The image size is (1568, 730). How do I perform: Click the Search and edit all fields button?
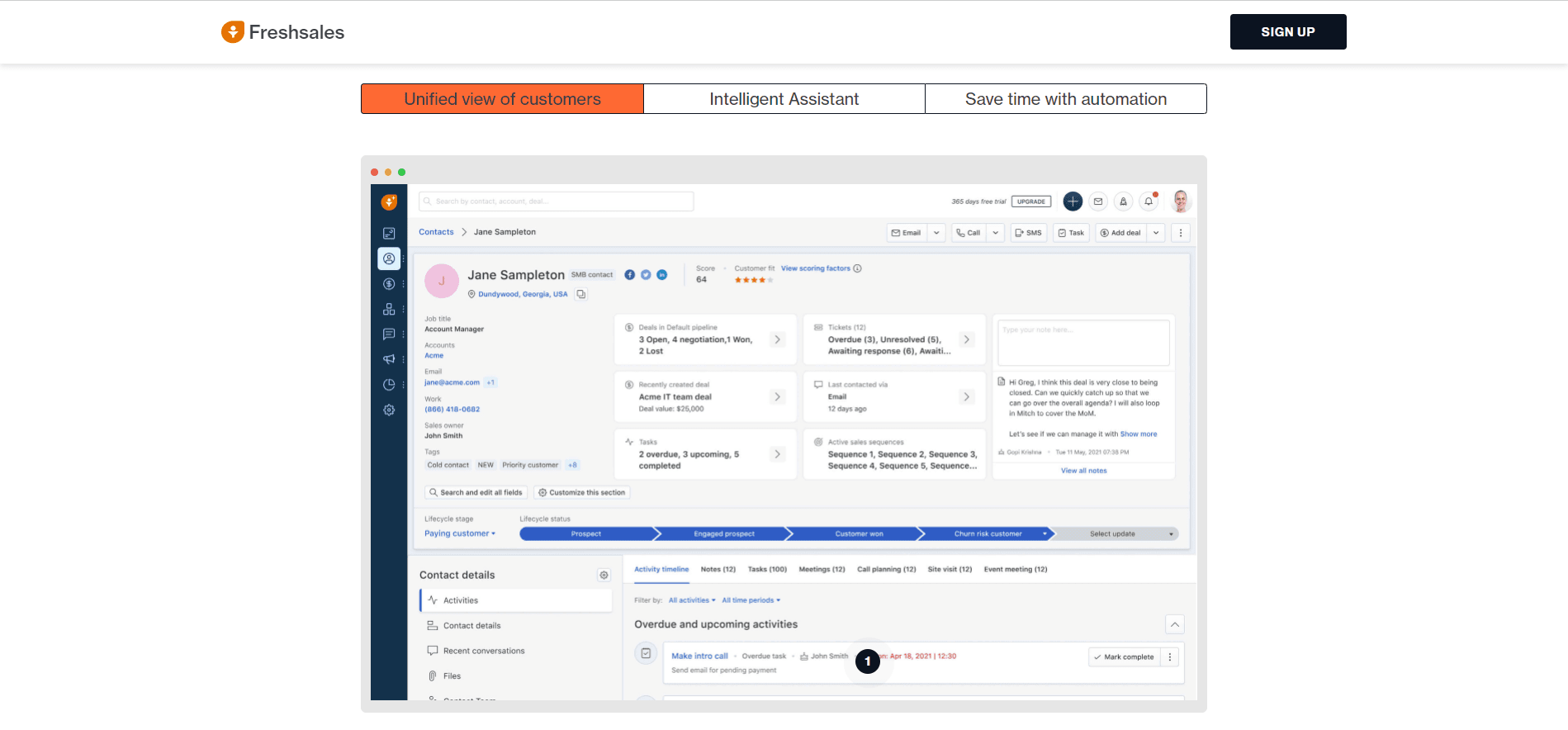(x=476, y=493)
